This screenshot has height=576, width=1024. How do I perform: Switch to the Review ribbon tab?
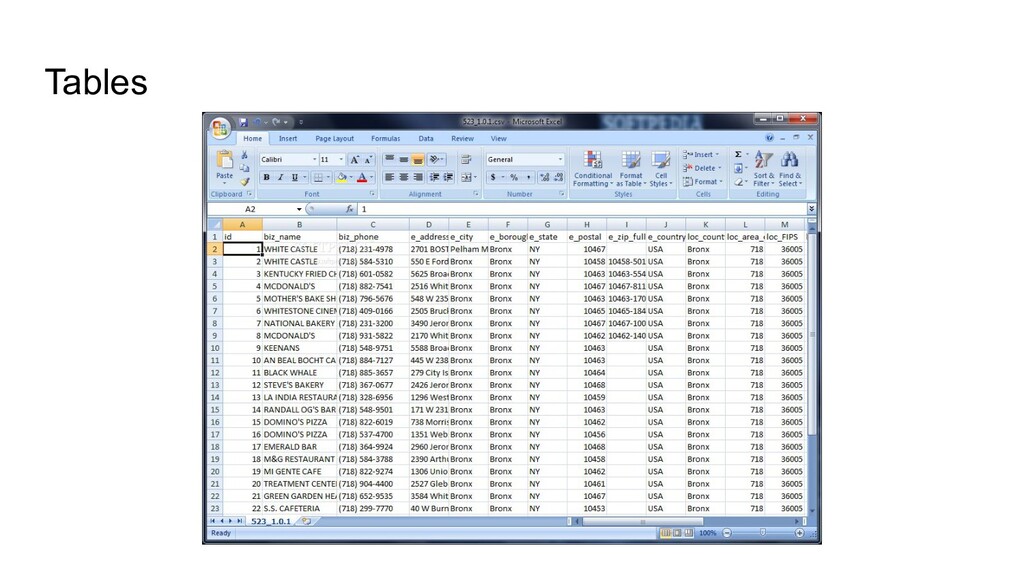(x=462, y=138)
